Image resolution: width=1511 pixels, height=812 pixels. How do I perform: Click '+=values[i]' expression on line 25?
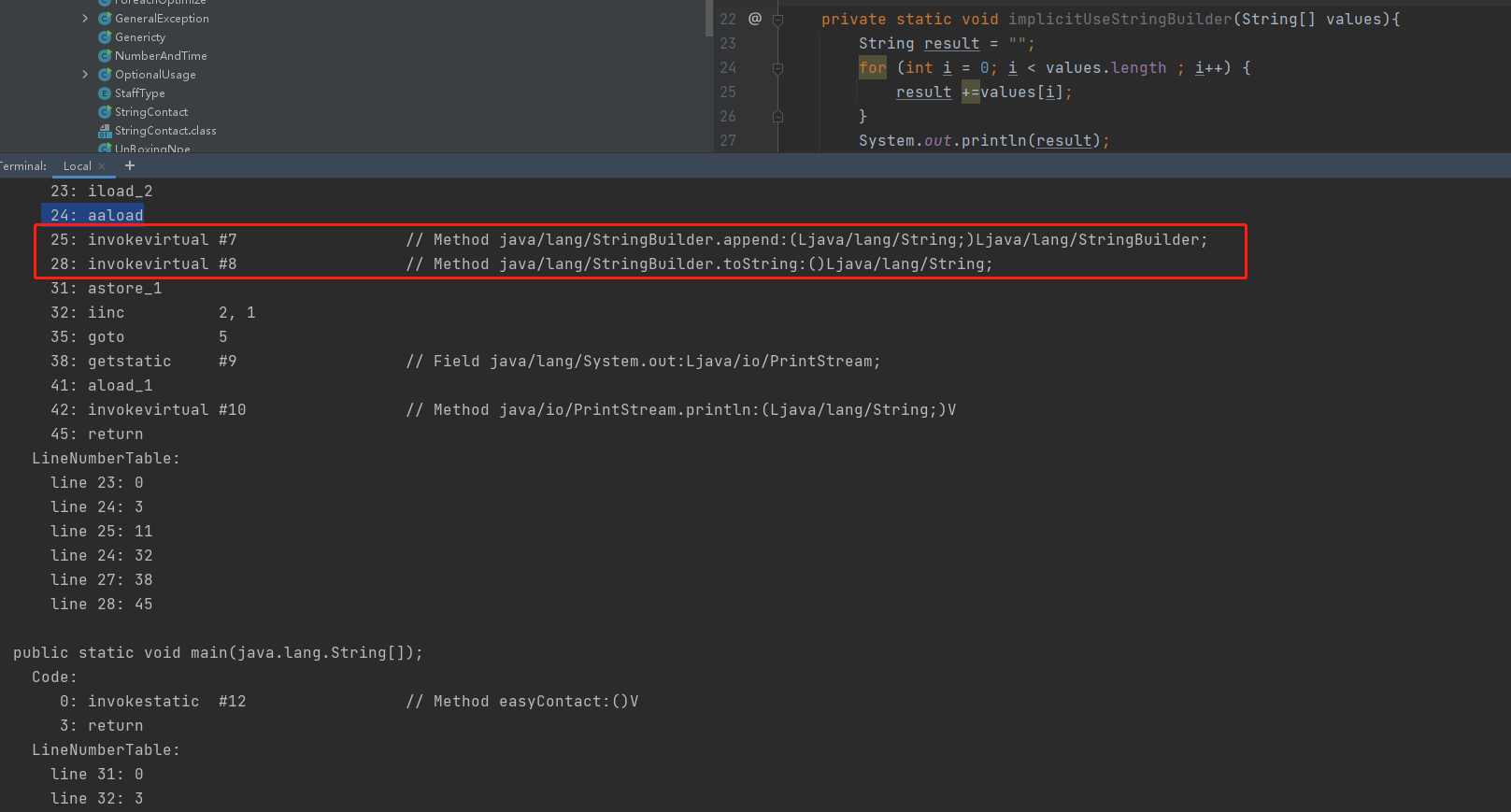(1012, 93)
